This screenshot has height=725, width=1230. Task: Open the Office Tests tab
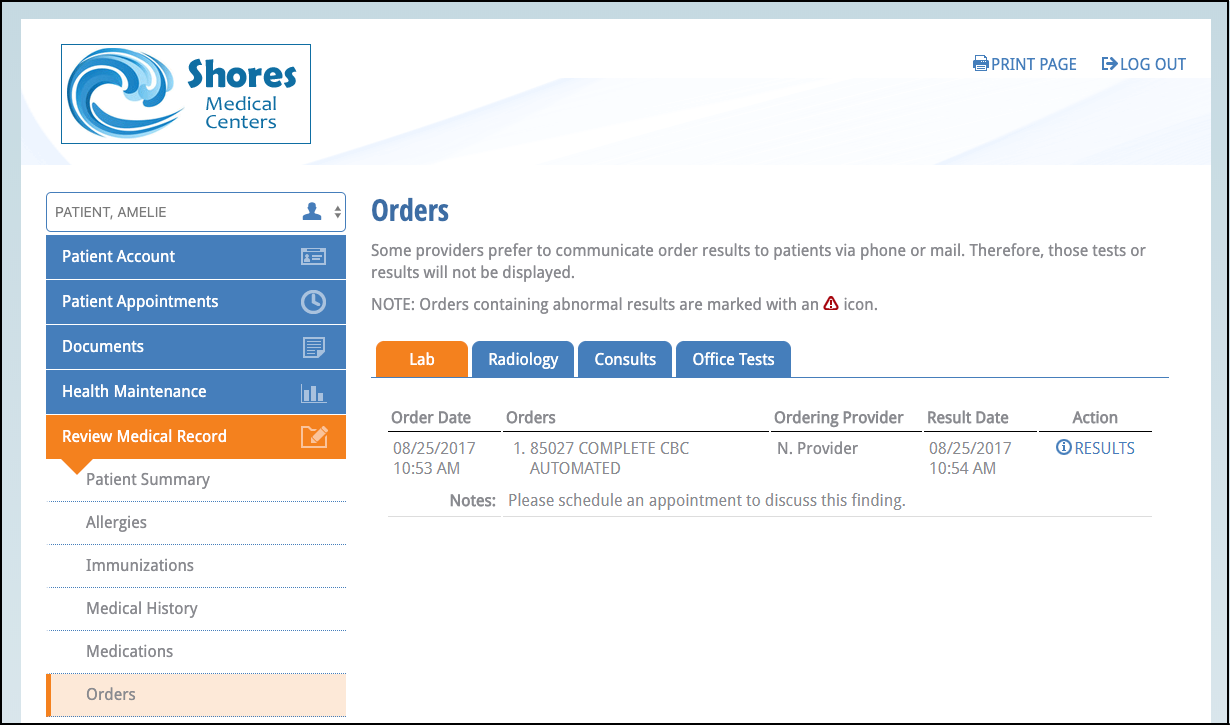click(733, 358)
